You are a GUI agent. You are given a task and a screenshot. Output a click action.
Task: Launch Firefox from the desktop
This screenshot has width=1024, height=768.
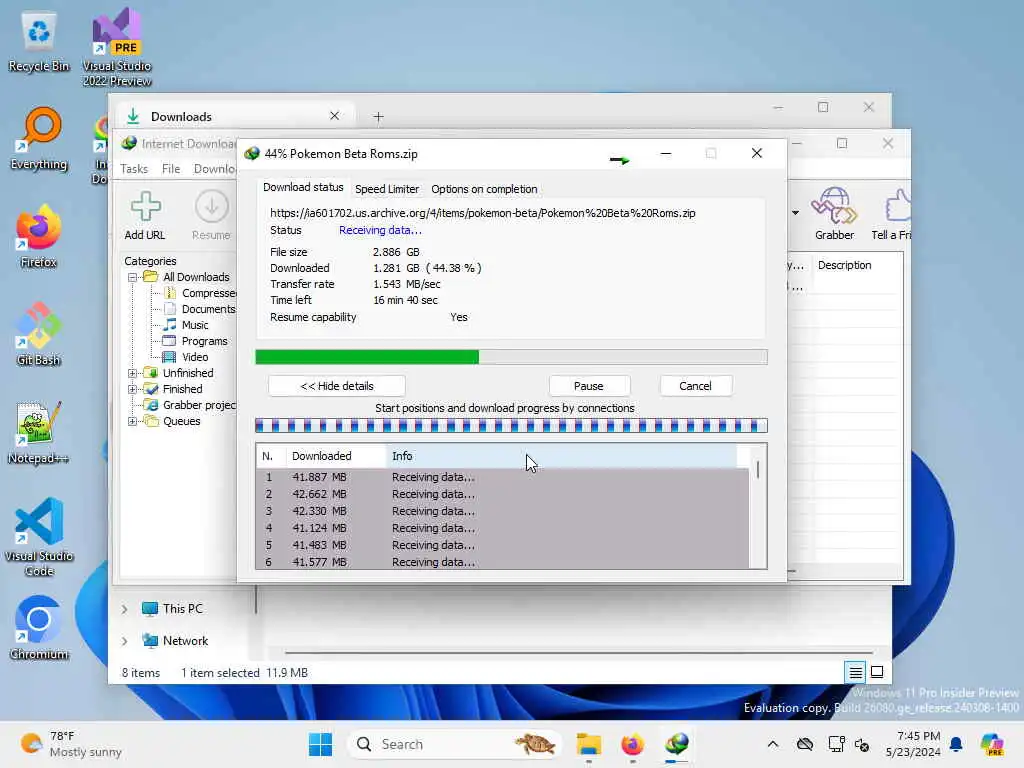(39, 236)
